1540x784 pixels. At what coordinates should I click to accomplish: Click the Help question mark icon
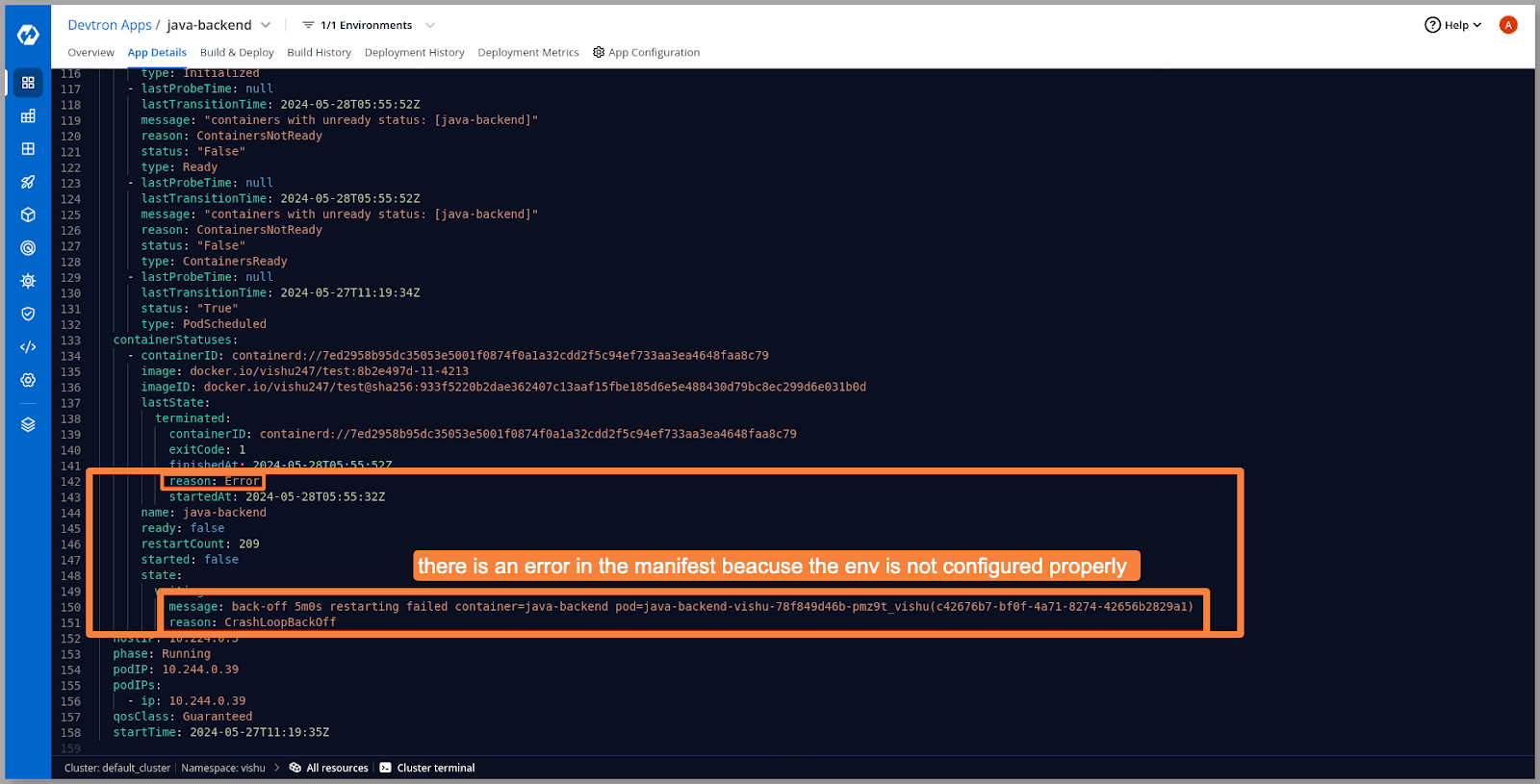1432,25
